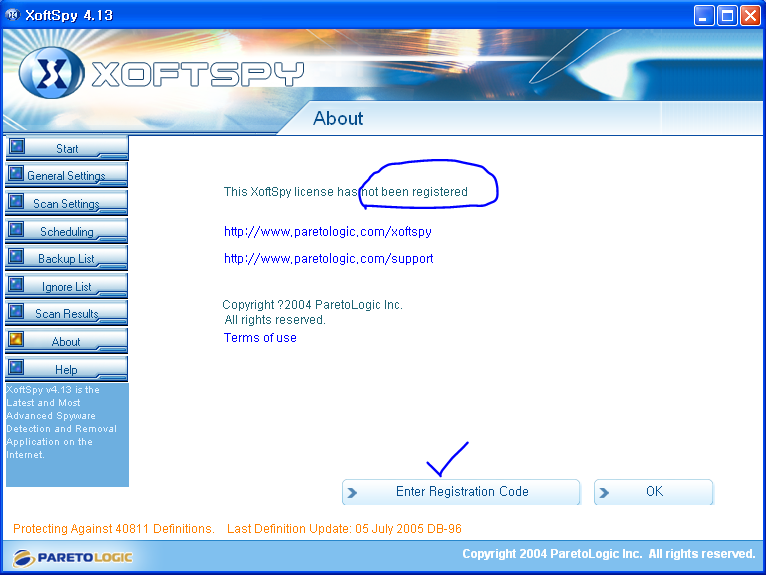
Task: Click arrow icon on Enter Registration Code
Action: tap(352, 492)
